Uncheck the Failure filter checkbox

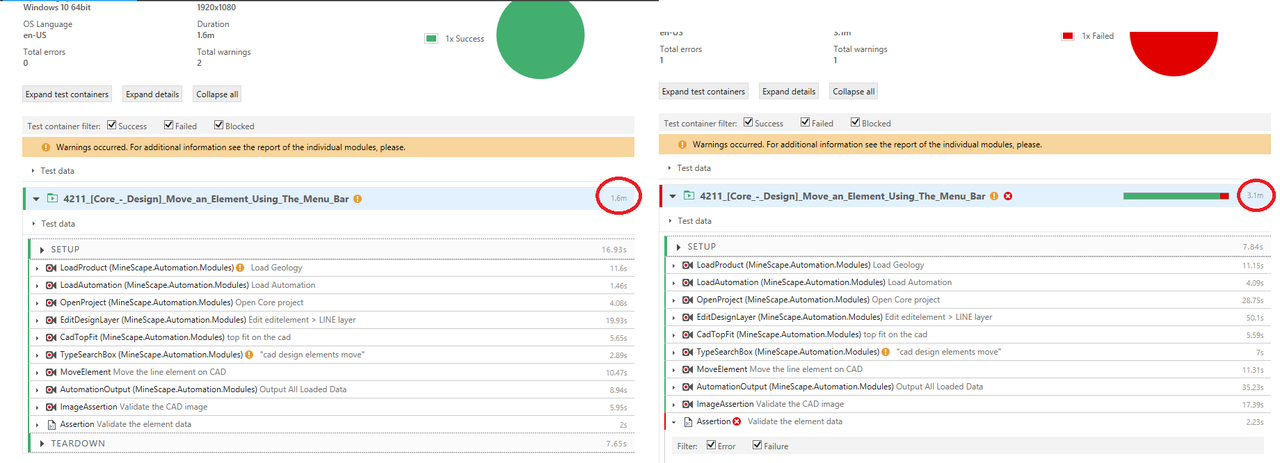[758, 446]
